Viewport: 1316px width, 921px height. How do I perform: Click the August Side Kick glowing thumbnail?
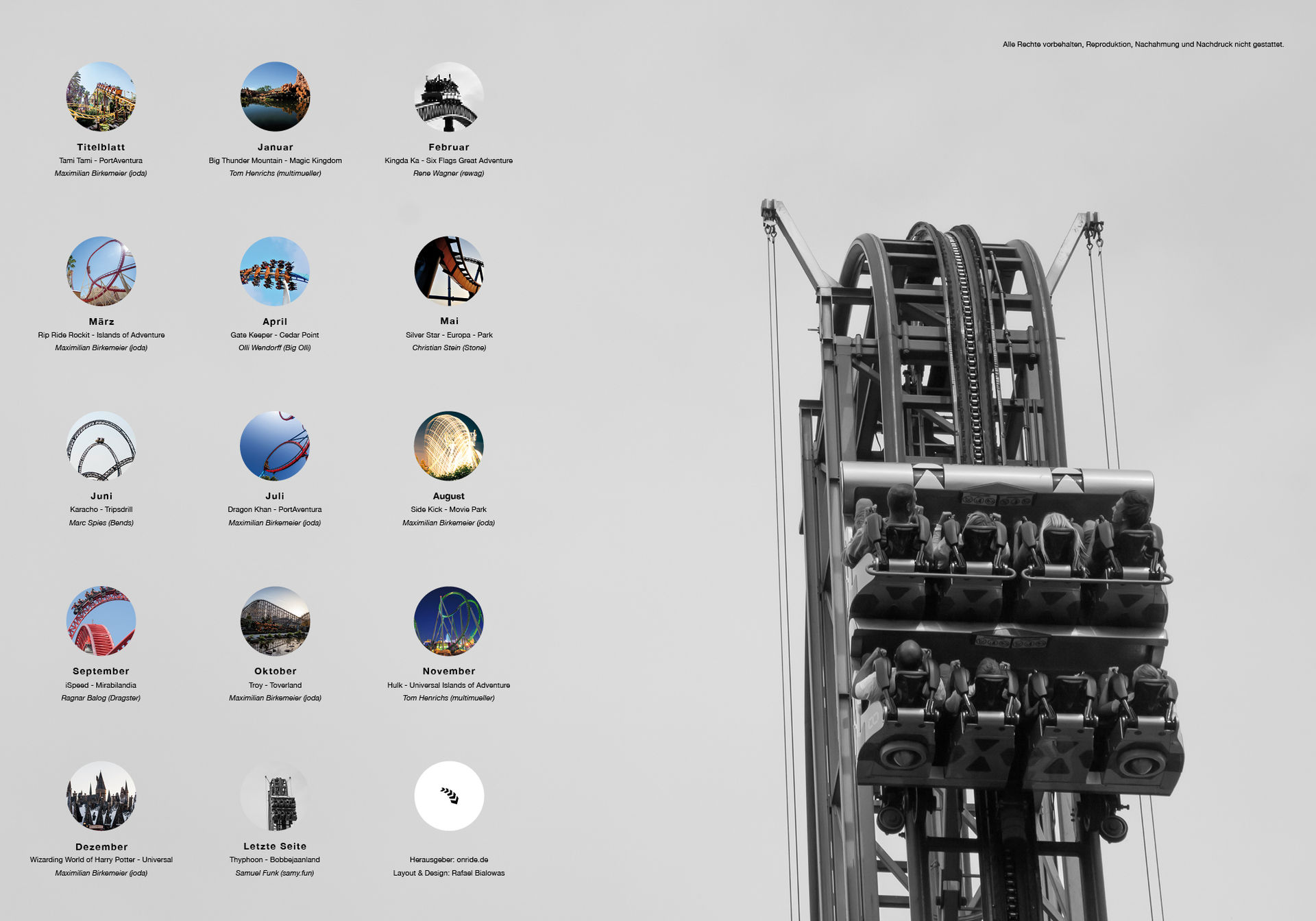[x=449, y=445]
